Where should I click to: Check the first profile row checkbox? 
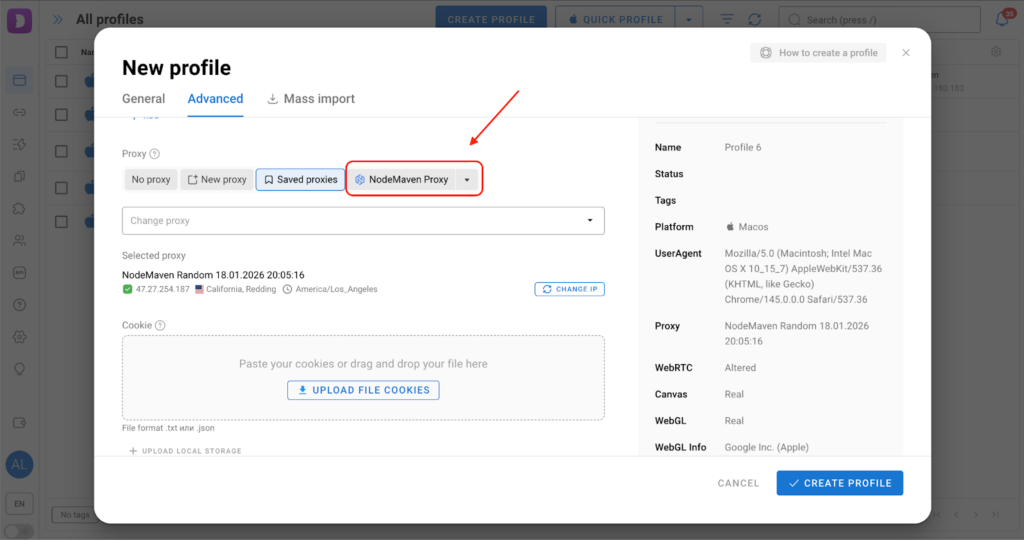point(62,82)
